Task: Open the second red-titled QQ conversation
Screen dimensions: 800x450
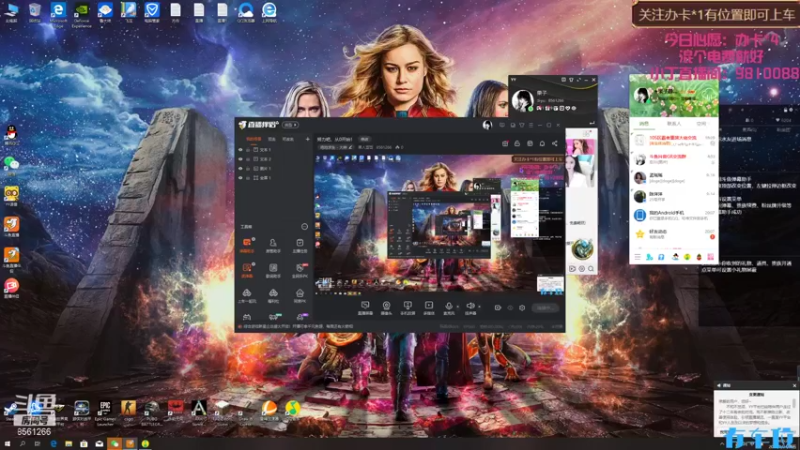Action: pos(673,159)
